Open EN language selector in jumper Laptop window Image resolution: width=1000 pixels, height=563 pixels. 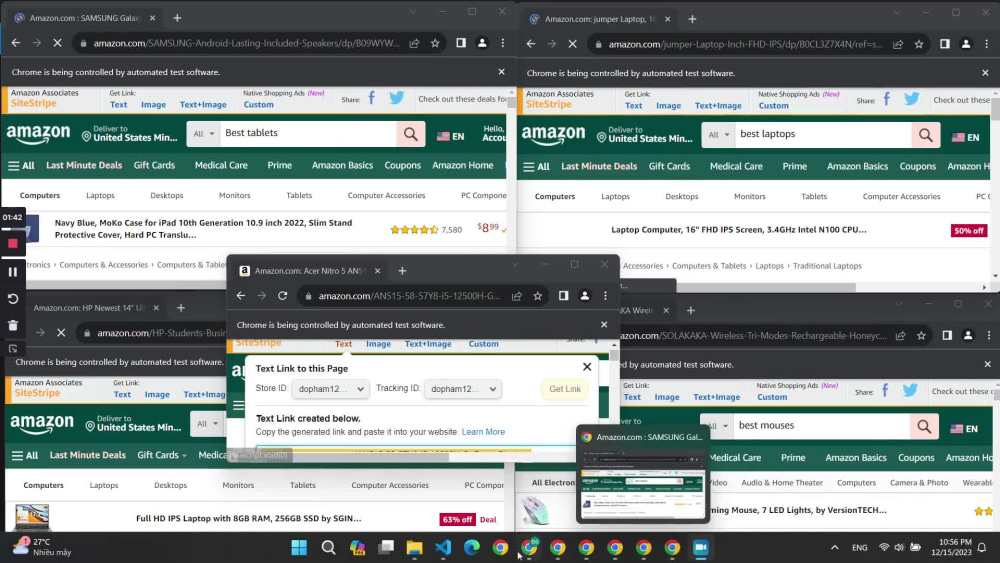coord(966,138)
